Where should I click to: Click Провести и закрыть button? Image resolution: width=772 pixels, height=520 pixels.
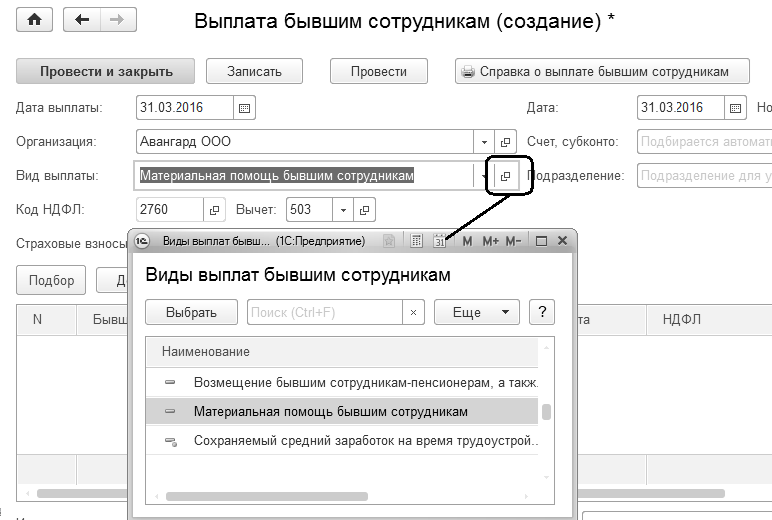click(105, 71)
